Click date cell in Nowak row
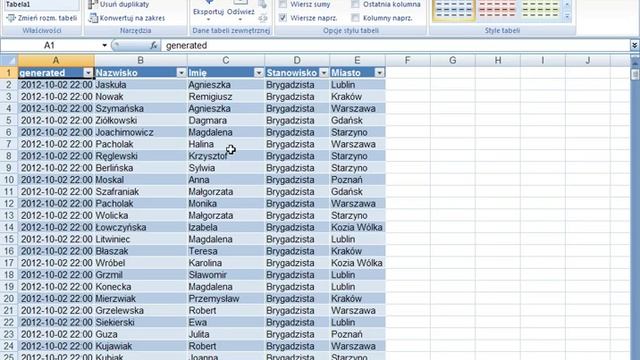This screenshot has height=360, width=640. 56,97
